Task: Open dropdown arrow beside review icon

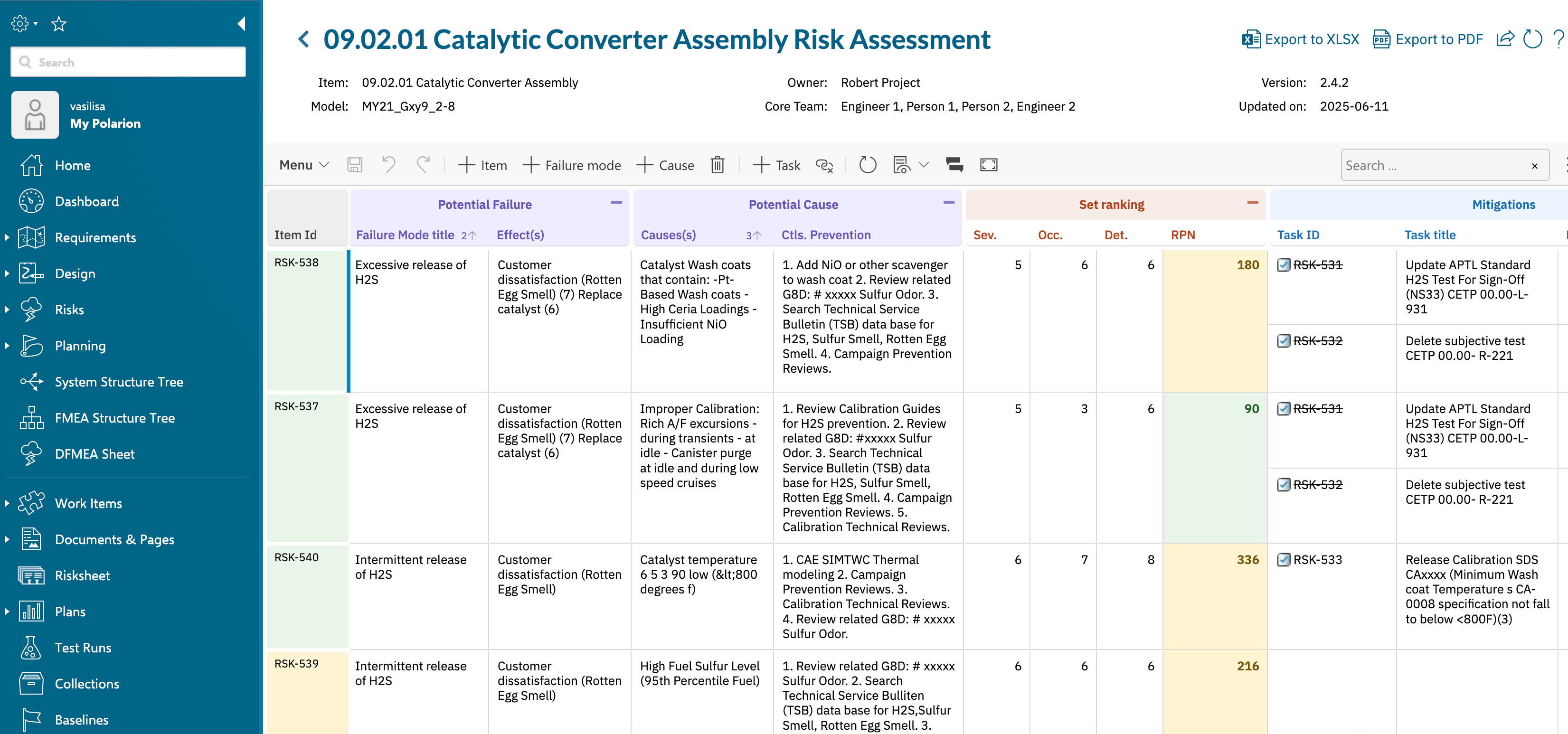Action: point(924,165)
